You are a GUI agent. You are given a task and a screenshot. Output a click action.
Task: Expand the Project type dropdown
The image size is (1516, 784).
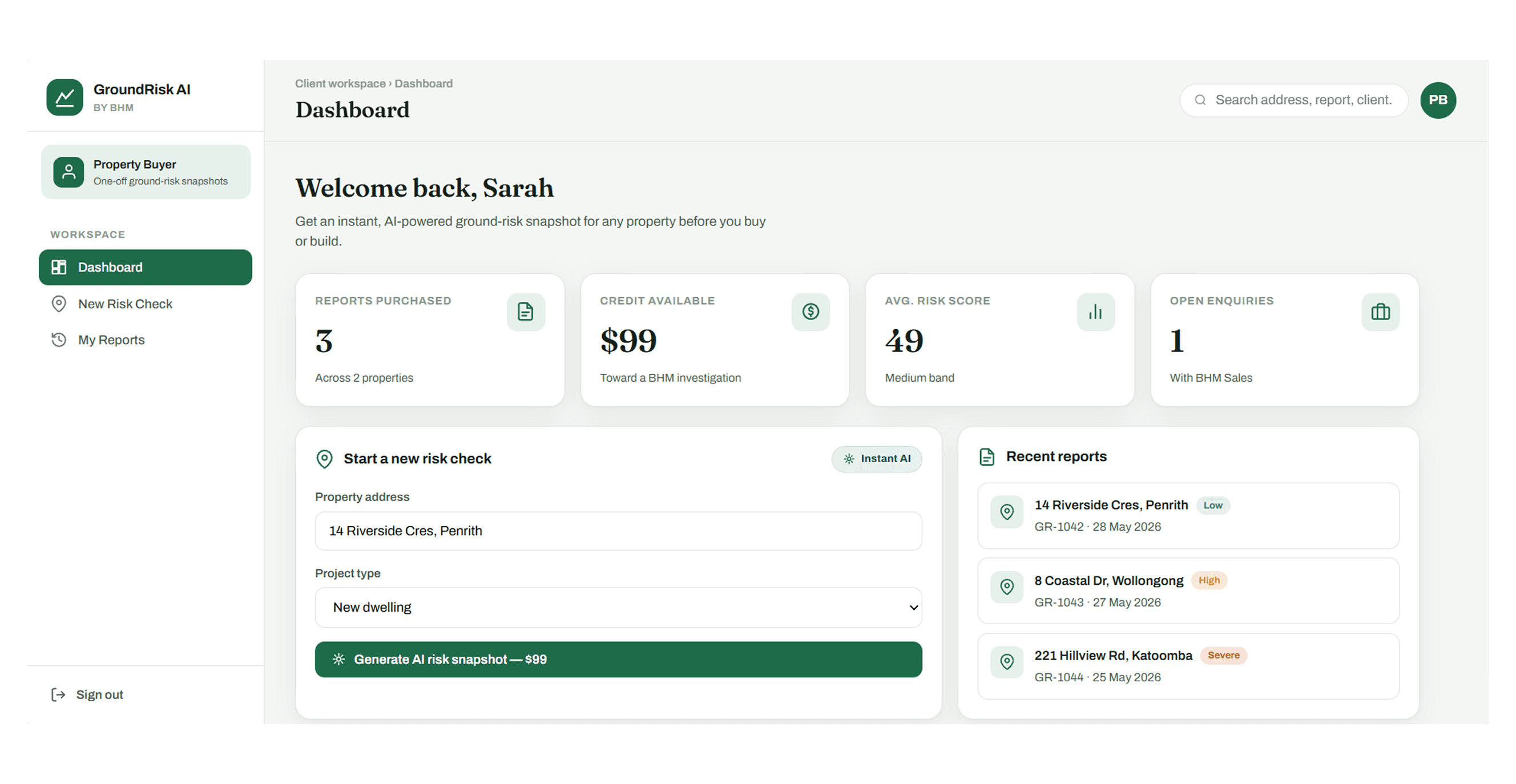(619, 608)
